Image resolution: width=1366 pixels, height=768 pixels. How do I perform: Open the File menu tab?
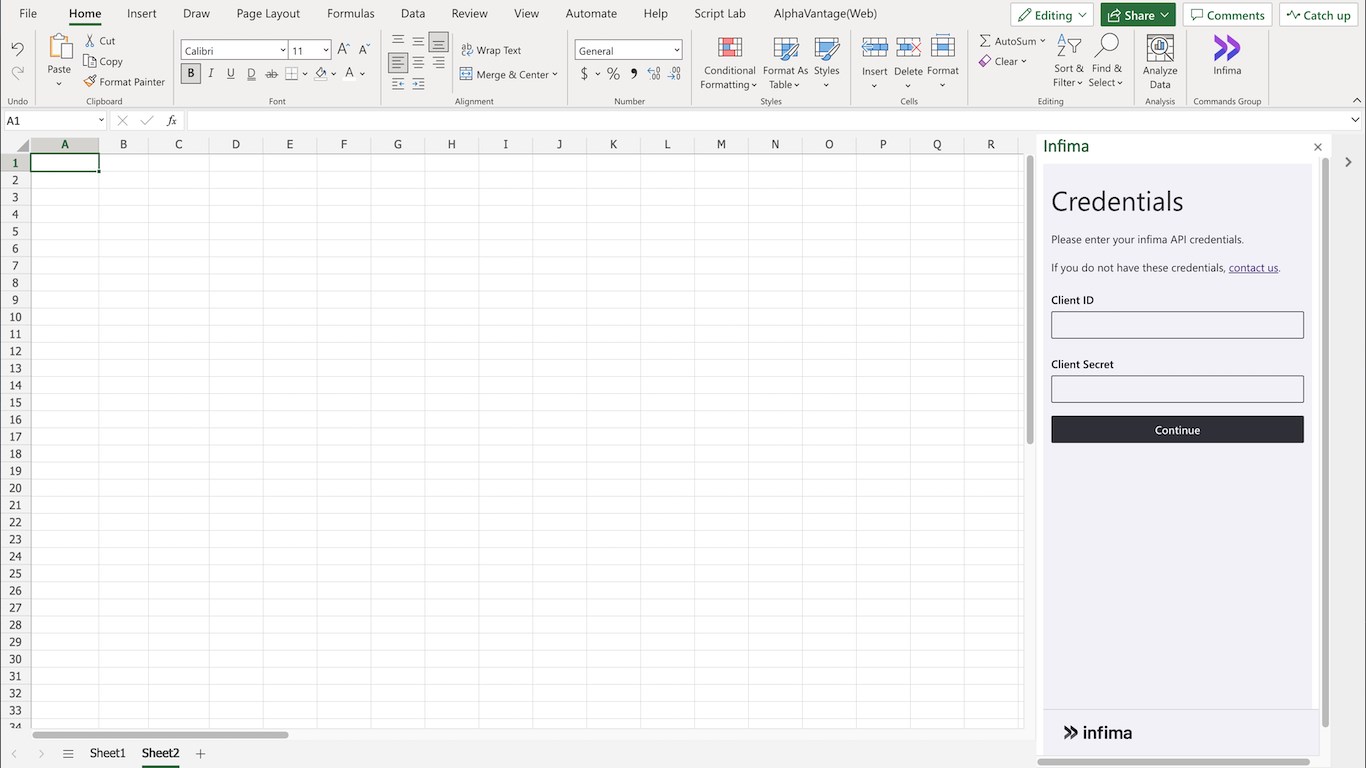(x=28, y=14)
